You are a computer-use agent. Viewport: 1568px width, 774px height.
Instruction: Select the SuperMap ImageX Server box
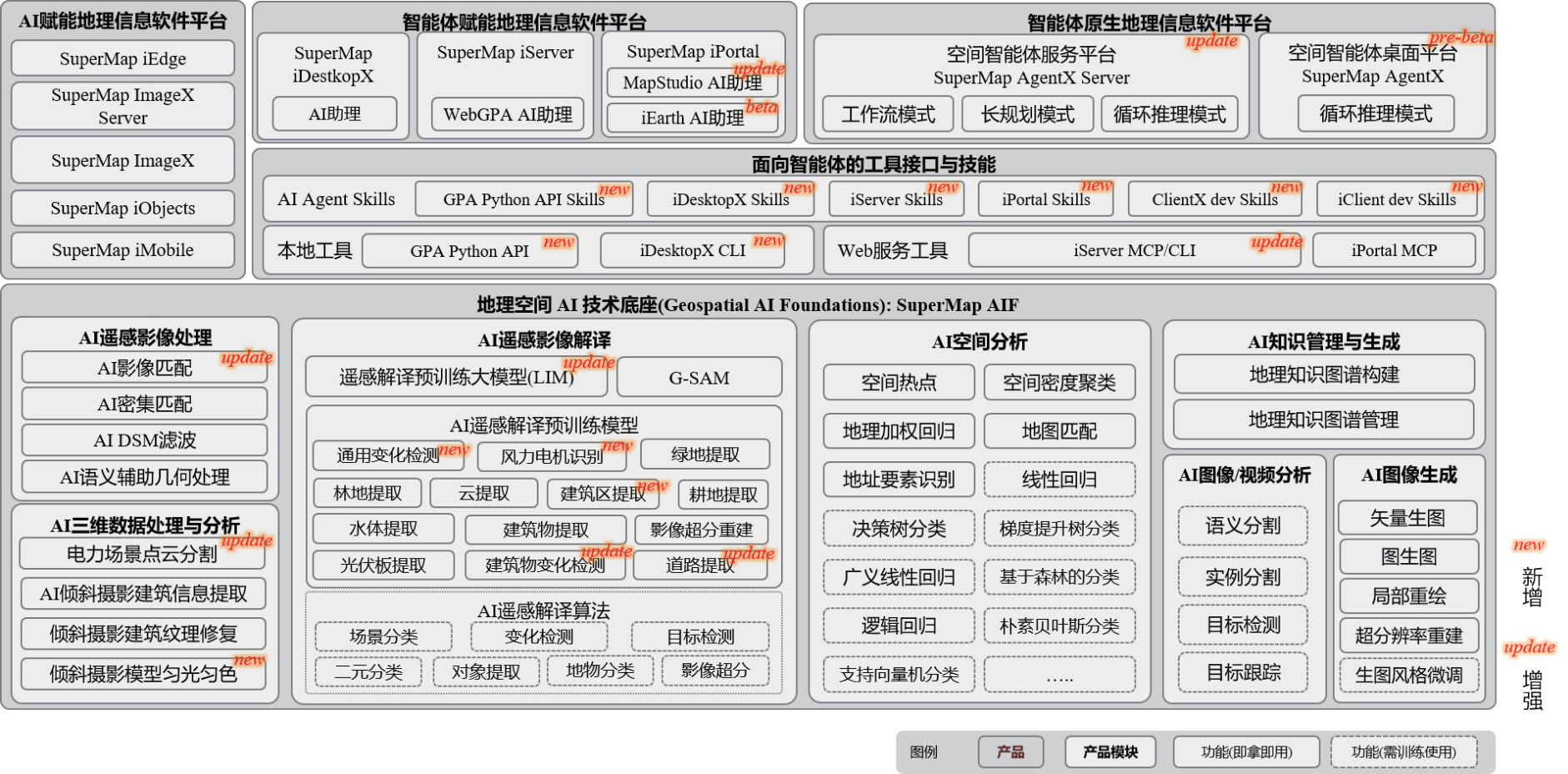click(123, 106)
